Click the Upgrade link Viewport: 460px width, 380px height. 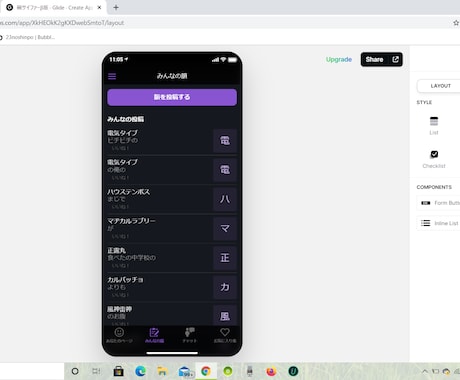click(x=339, y=59)
